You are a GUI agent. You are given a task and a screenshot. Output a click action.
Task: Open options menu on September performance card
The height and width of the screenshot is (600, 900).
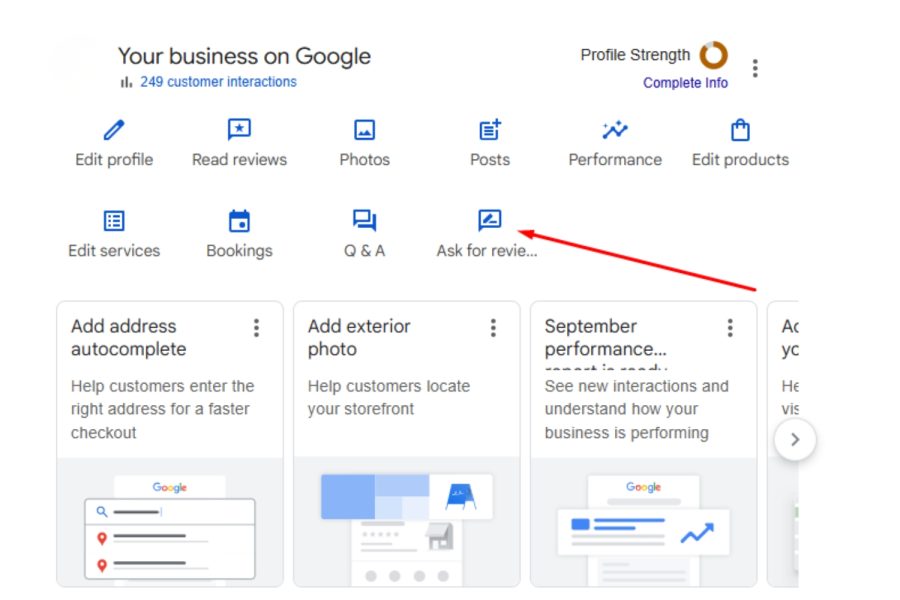[729, 327]
